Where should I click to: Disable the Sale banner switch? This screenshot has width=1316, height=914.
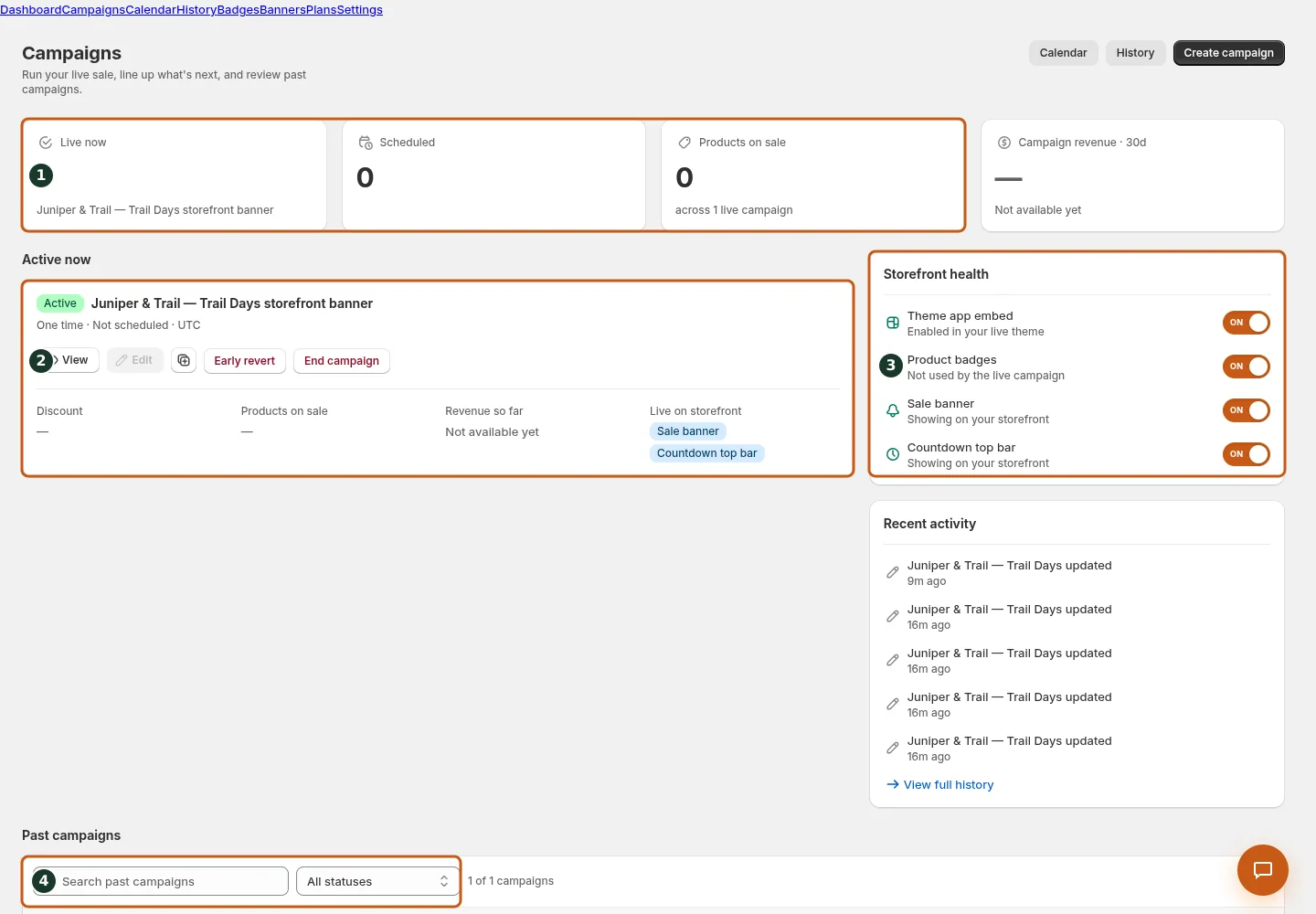point(1247,410)
